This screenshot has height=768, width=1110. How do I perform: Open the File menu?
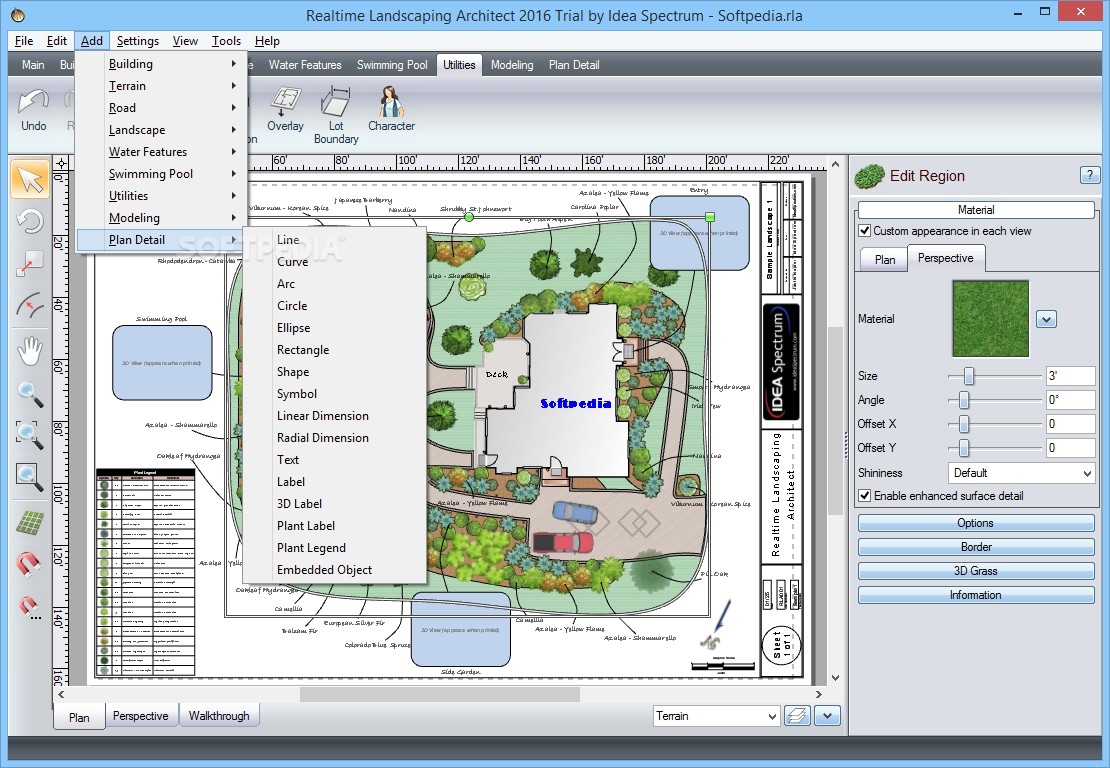tap(23, 40)
